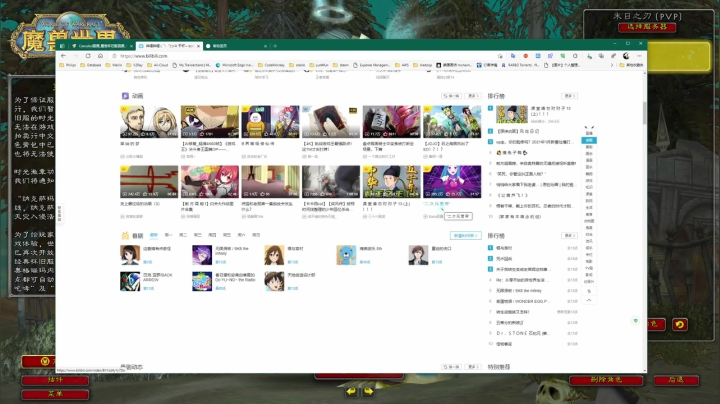Select the 周三 tab in 番剧
The width and height of the screenshot is (720, 404).
click(197, 235)
